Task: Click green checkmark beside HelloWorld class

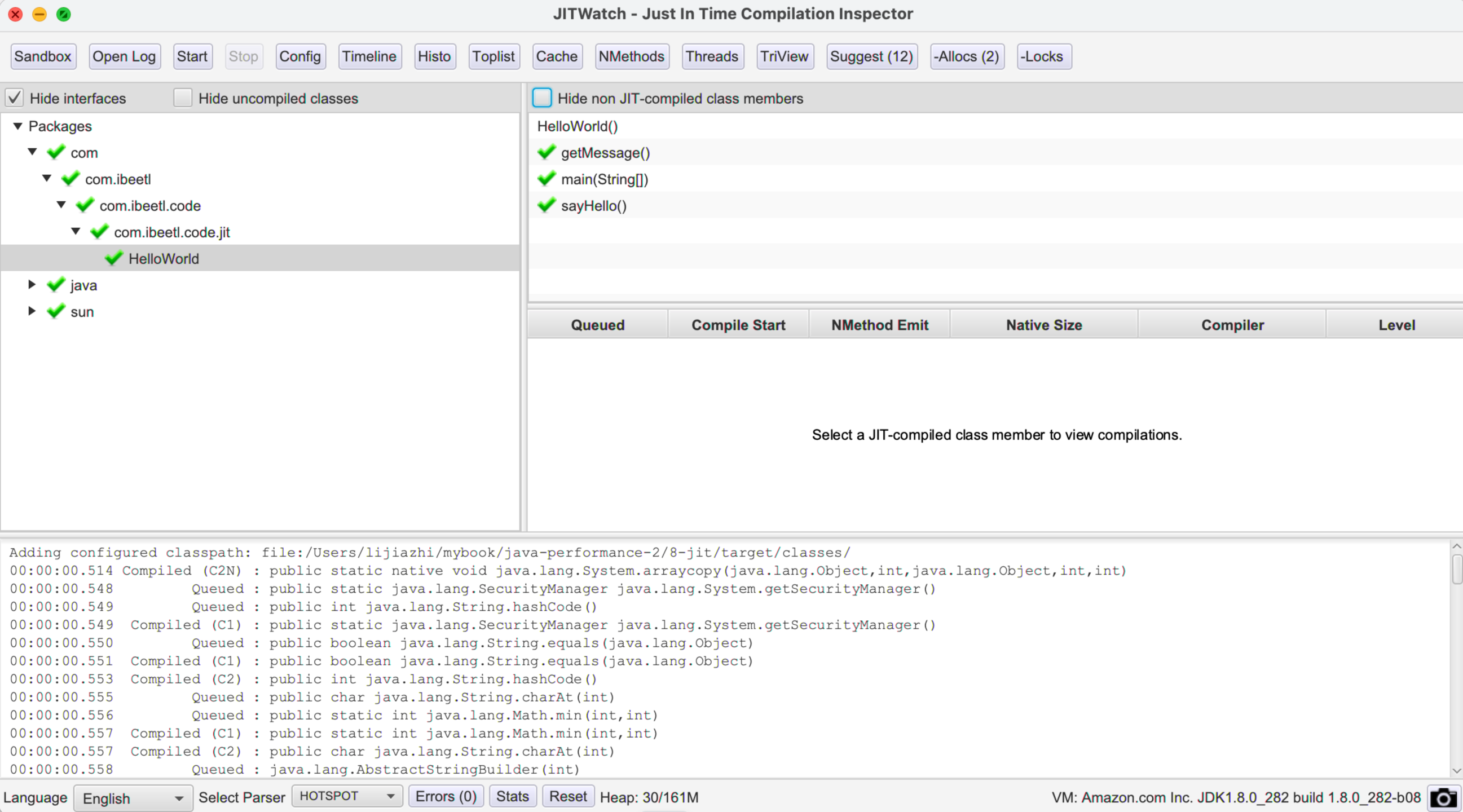Action: (113, 258)
